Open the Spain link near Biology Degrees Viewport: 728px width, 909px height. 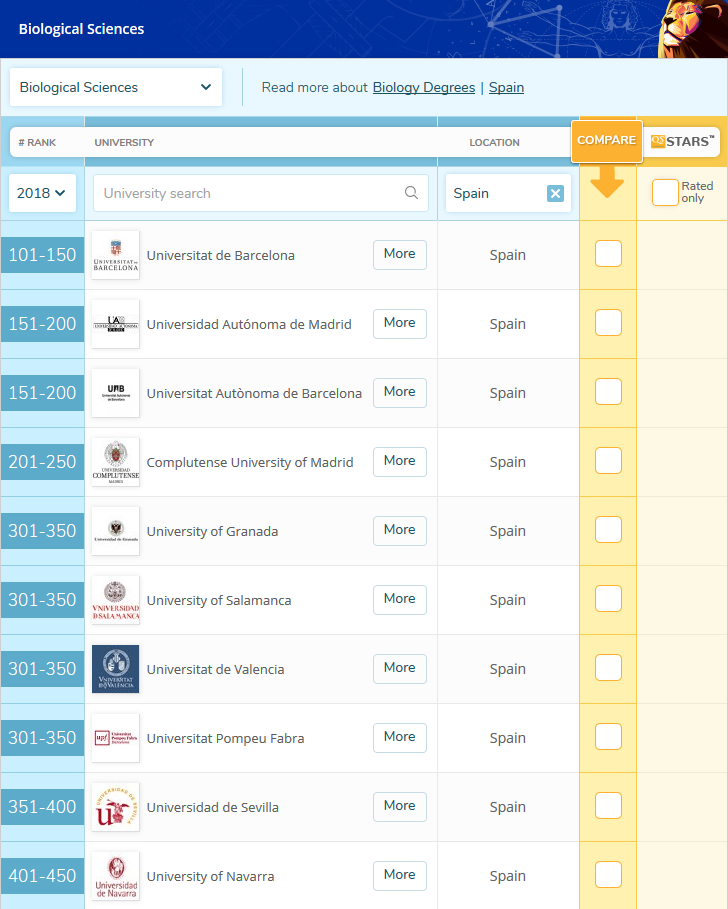click(x=506, y=88)
